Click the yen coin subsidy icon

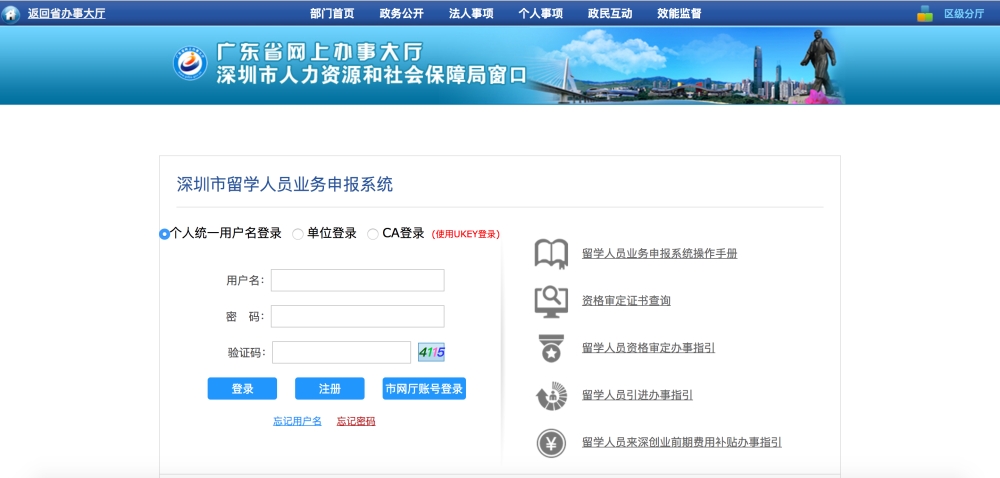tap(551, 443)
